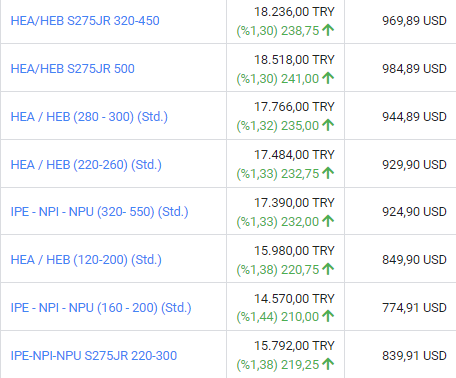
Task: Open IPE - NPI - NPU (160 - 200) link
Action: click(101, 308)
